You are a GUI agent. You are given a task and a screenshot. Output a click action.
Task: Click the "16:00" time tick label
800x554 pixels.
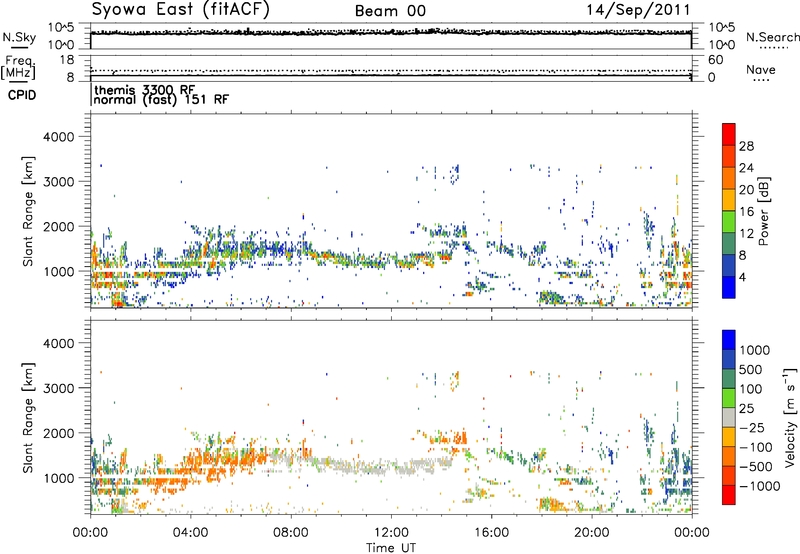pos(491,533)
